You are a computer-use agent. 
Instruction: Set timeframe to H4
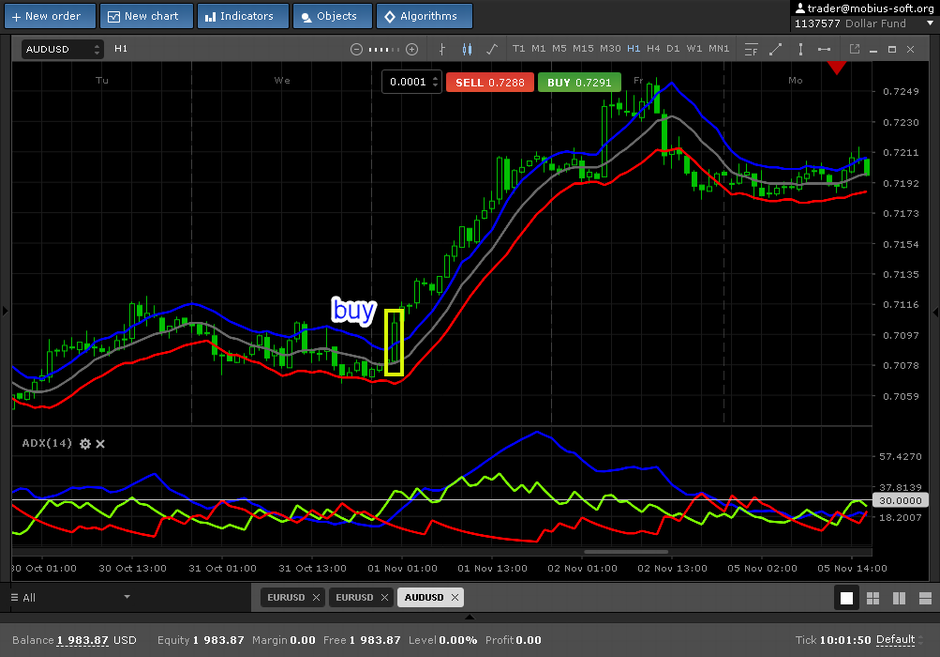click(653, 49)
